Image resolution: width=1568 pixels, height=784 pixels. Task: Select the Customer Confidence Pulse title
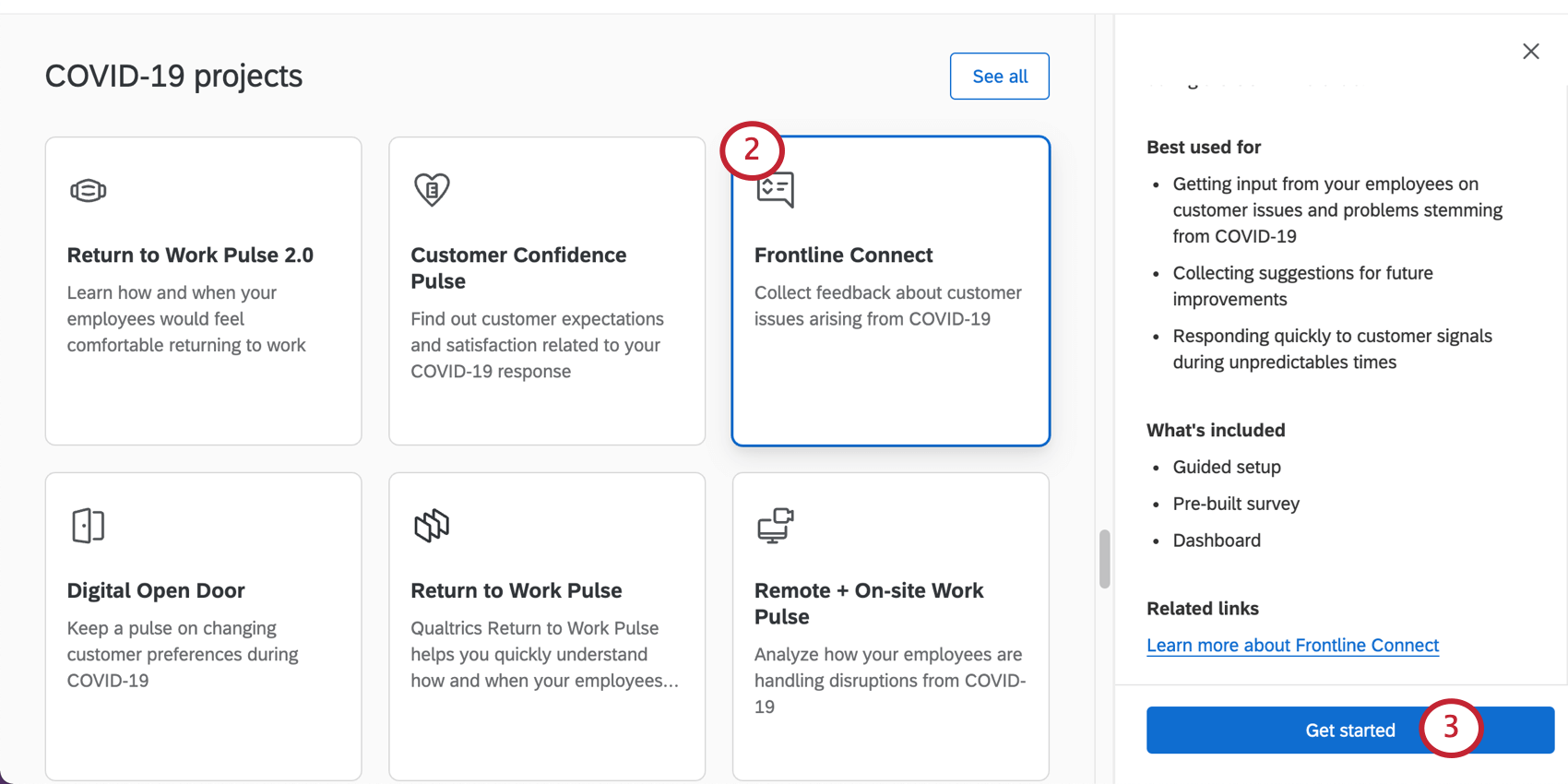(x=518, y=267)
